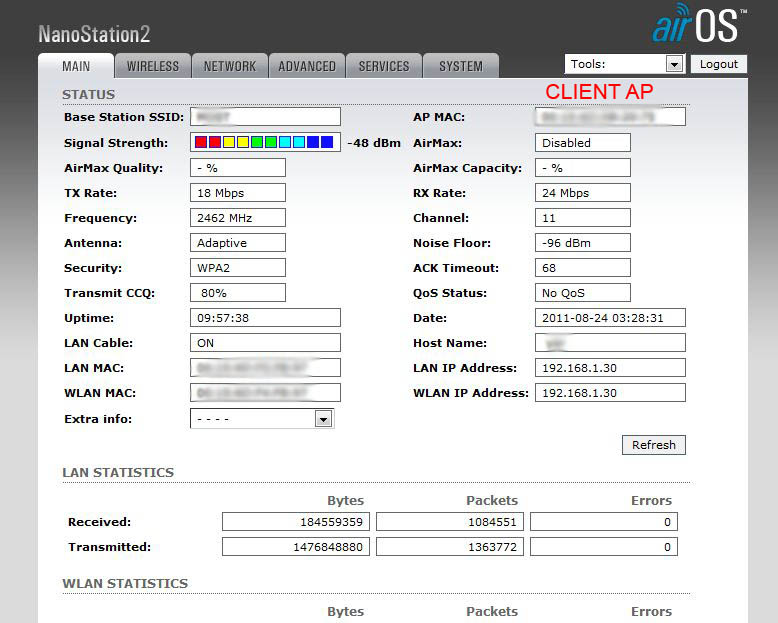Image resolution: width=778 pixels, height=623 pixels.
Task: Click the airOS logo
Action: pos(699,24)
